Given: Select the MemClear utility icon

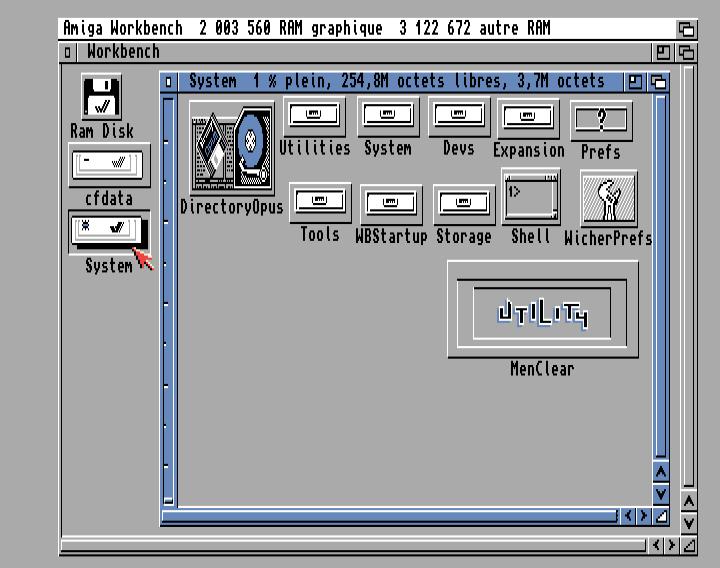Looking at the screenshot, I should pyautogui.click(x=543, y=309).
